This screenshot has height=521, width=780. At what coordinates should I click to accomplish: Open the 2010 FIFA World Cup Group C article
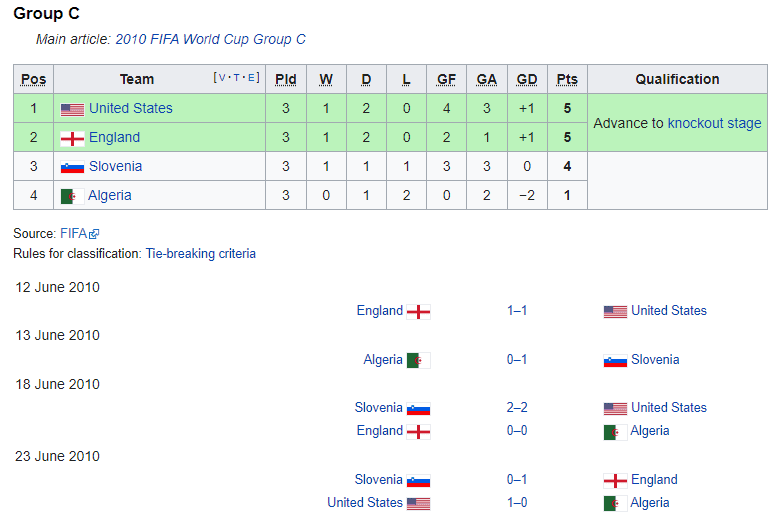[210, 40]
